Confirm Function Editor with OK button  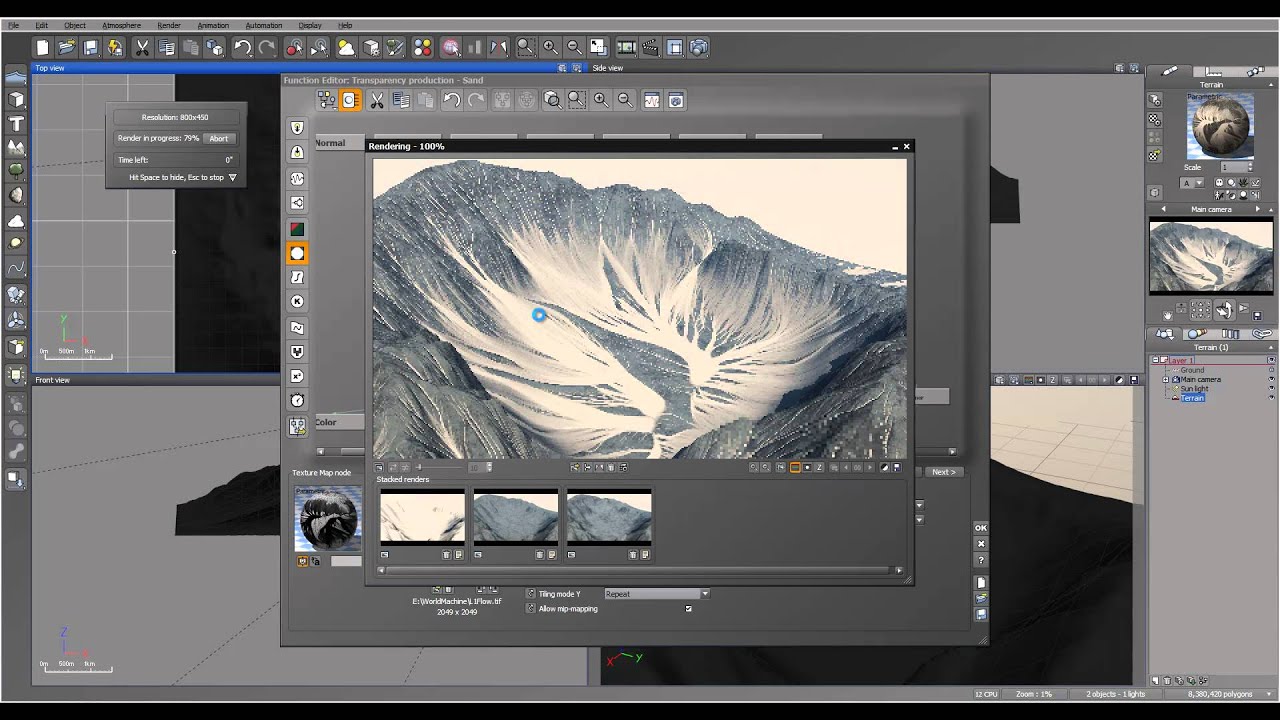click(981, 528)
